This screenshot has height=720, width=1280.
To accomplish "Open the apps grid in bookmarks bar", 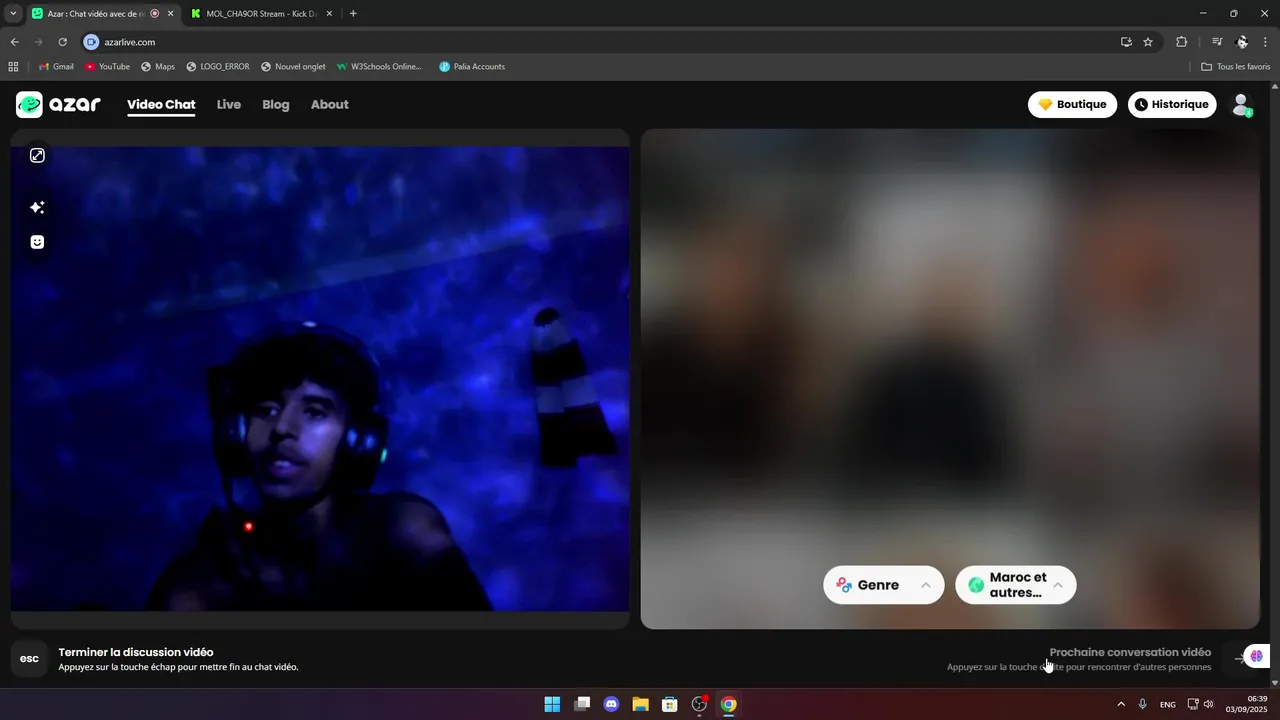I will pos(13,67).
